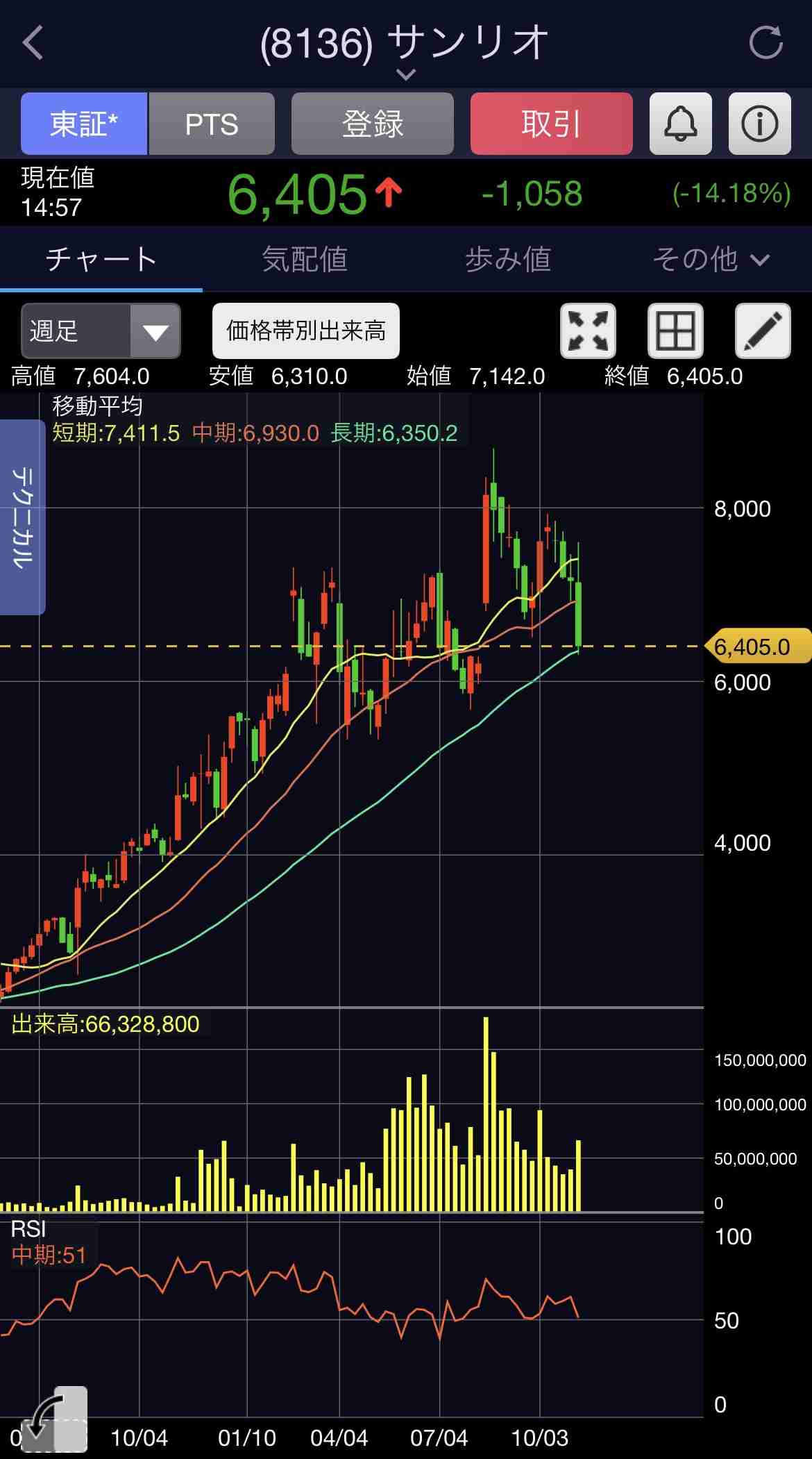Toggle the 価格帯別出来高 button

305,331
